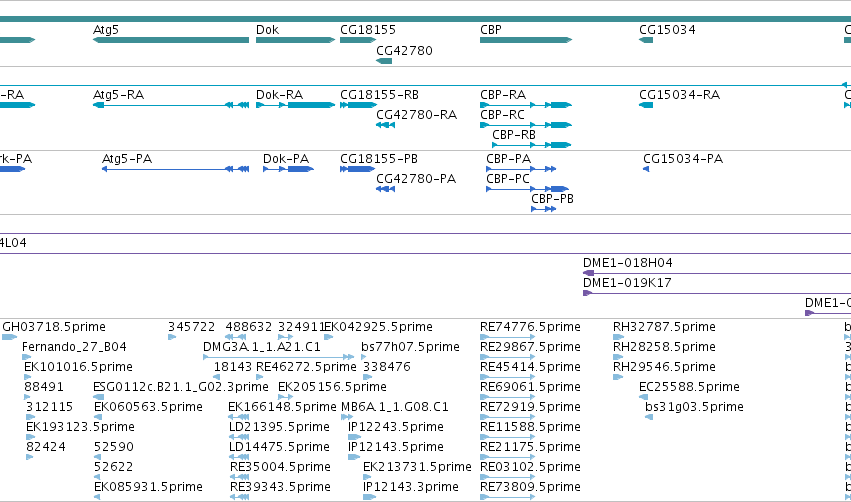Select transcript CG42780-RA
The width and height of the screenshot is (851, 502).
[x=385, y=125]
